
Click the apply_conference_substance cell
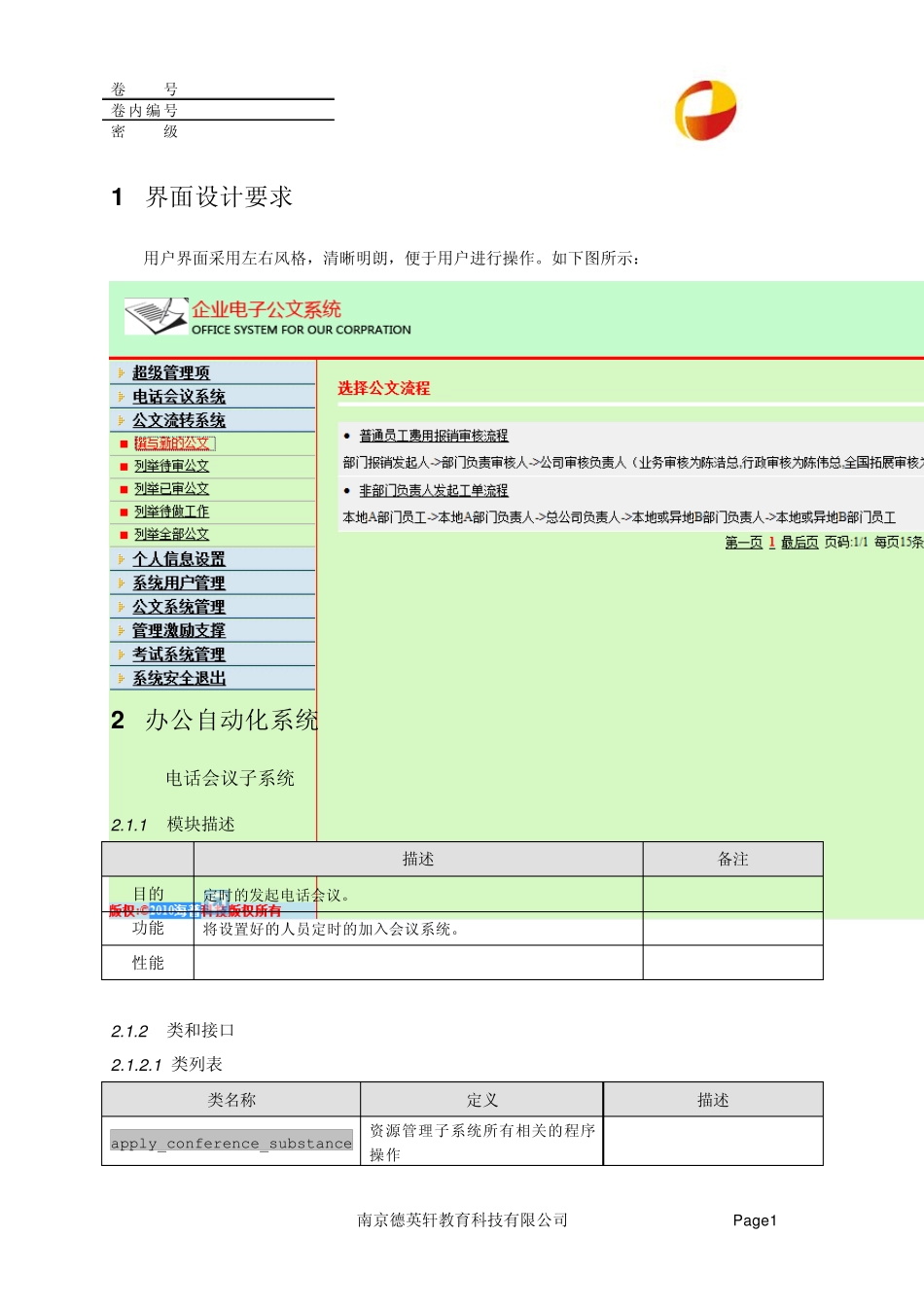pos(231,1143)
